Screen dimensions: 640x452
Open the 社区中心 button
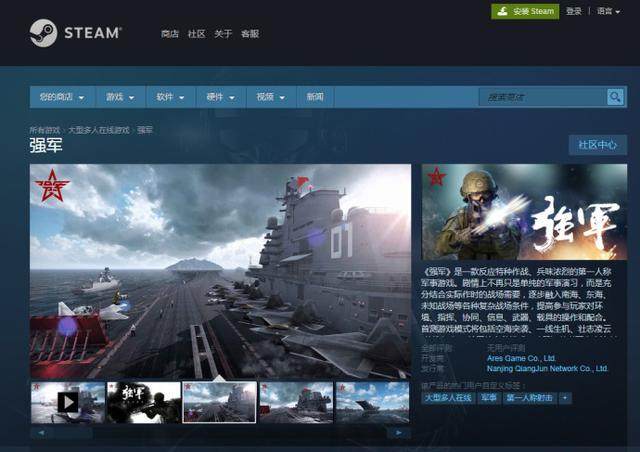tap(598, 145)
